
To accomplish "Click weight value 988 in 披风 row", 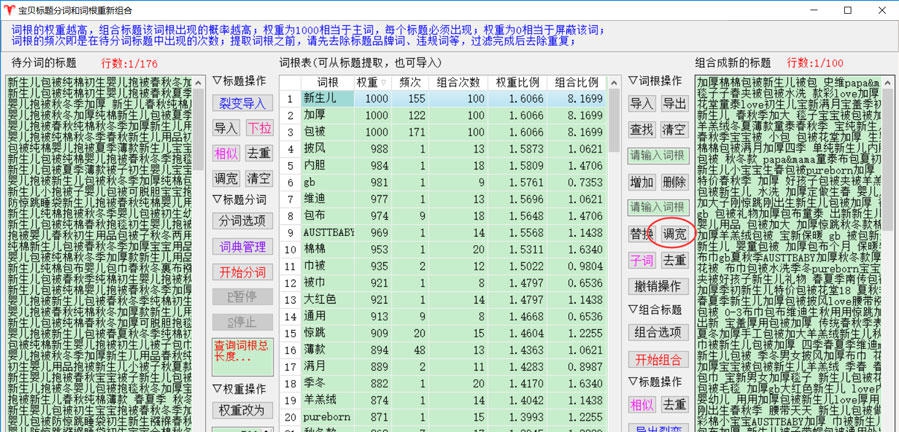I will [372, 149].
